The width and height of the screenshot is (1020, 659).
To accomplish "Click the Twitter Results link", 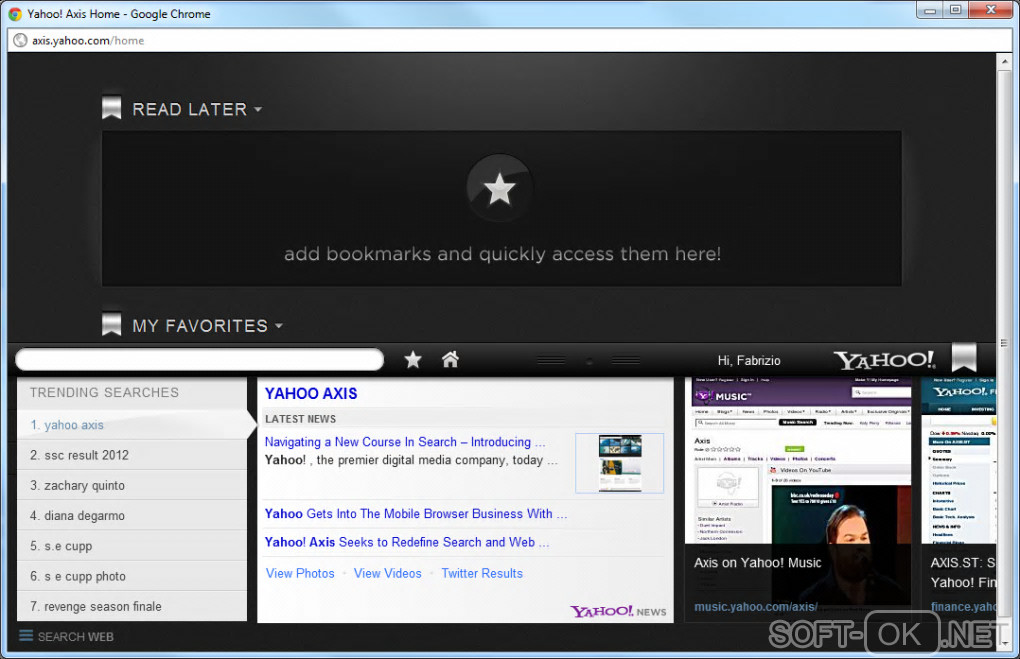I will 482,573.
